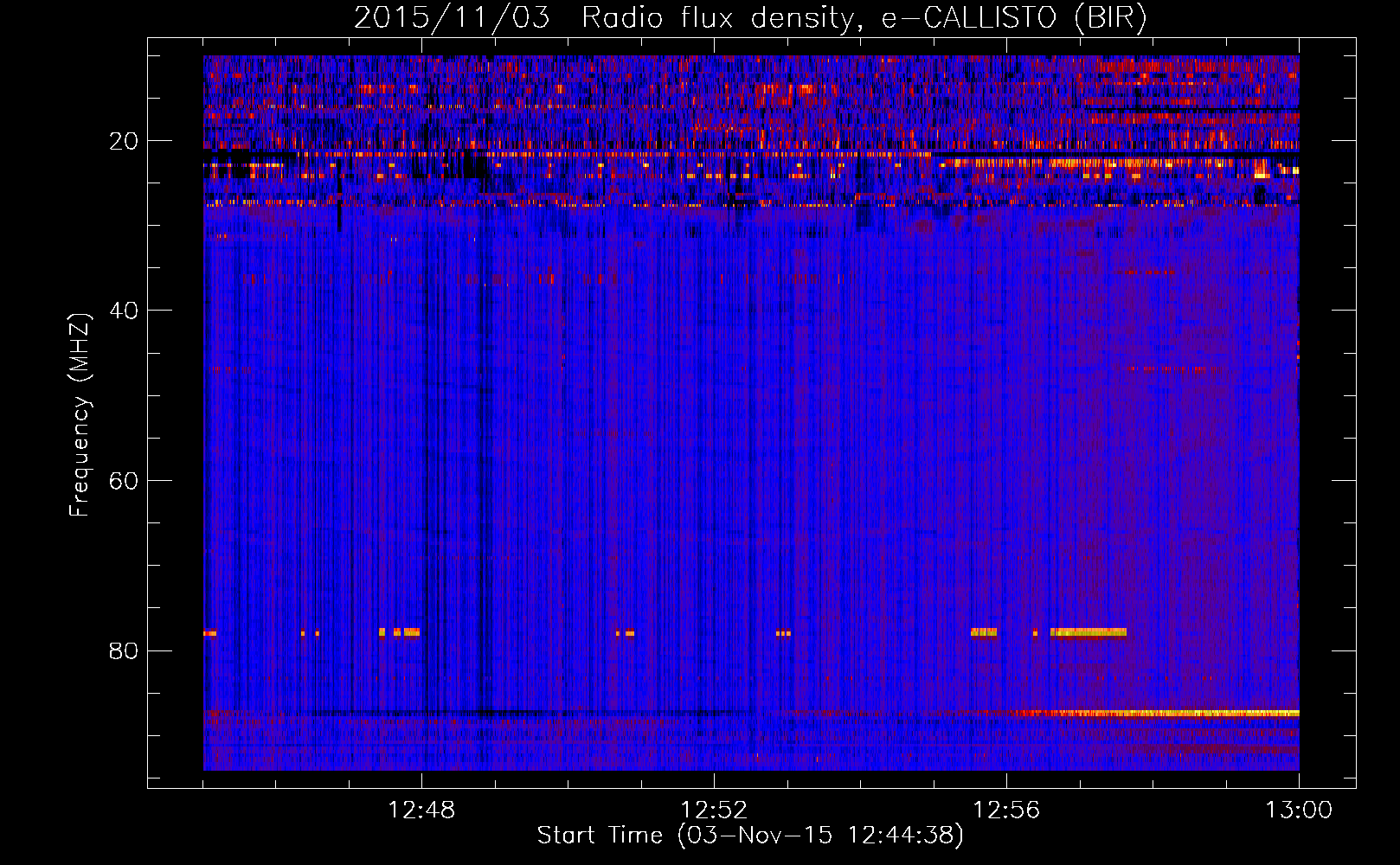Select the 12:52 time tick label

714,811
